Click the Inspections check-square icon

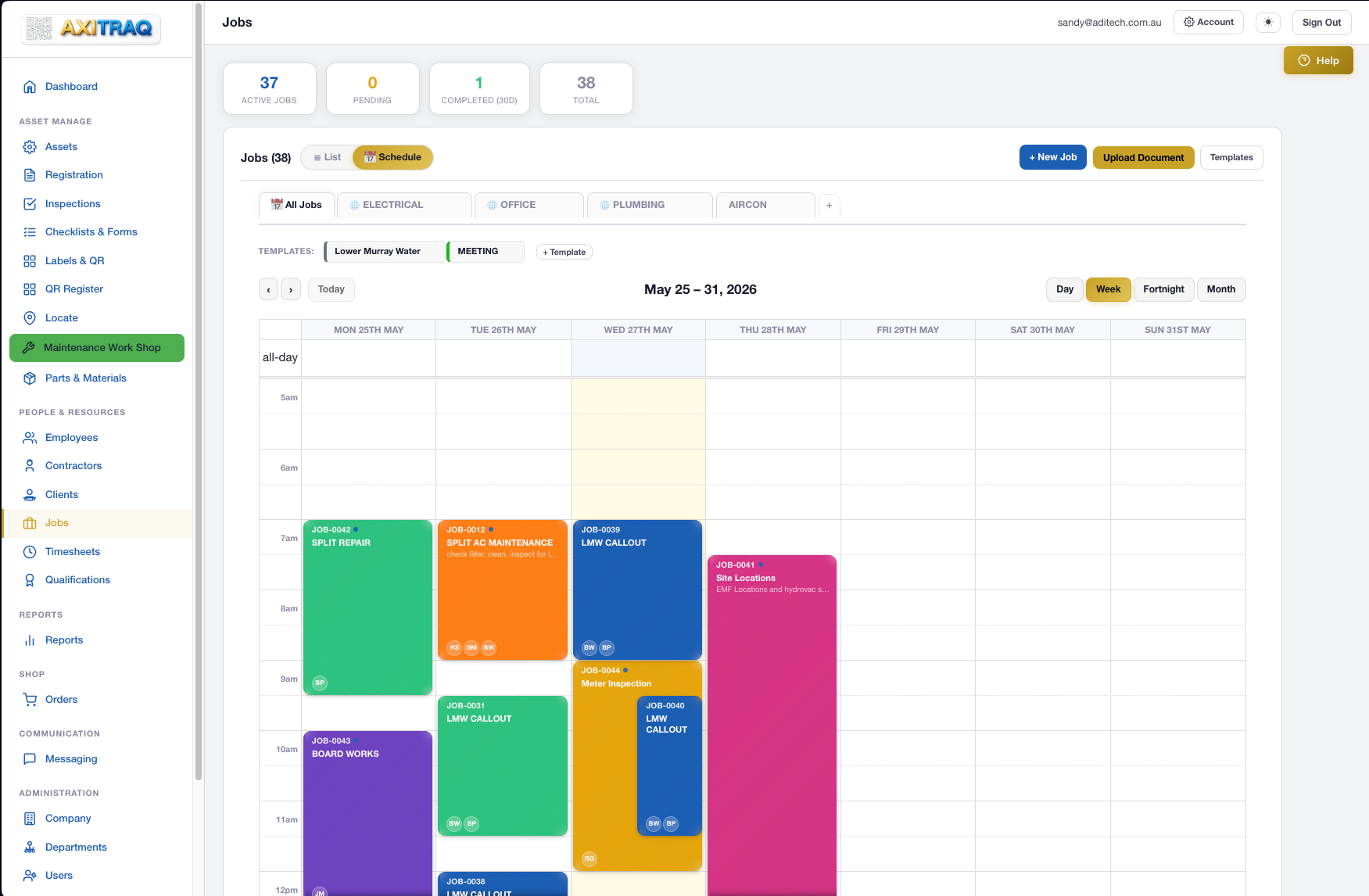[x=30, y=204]
